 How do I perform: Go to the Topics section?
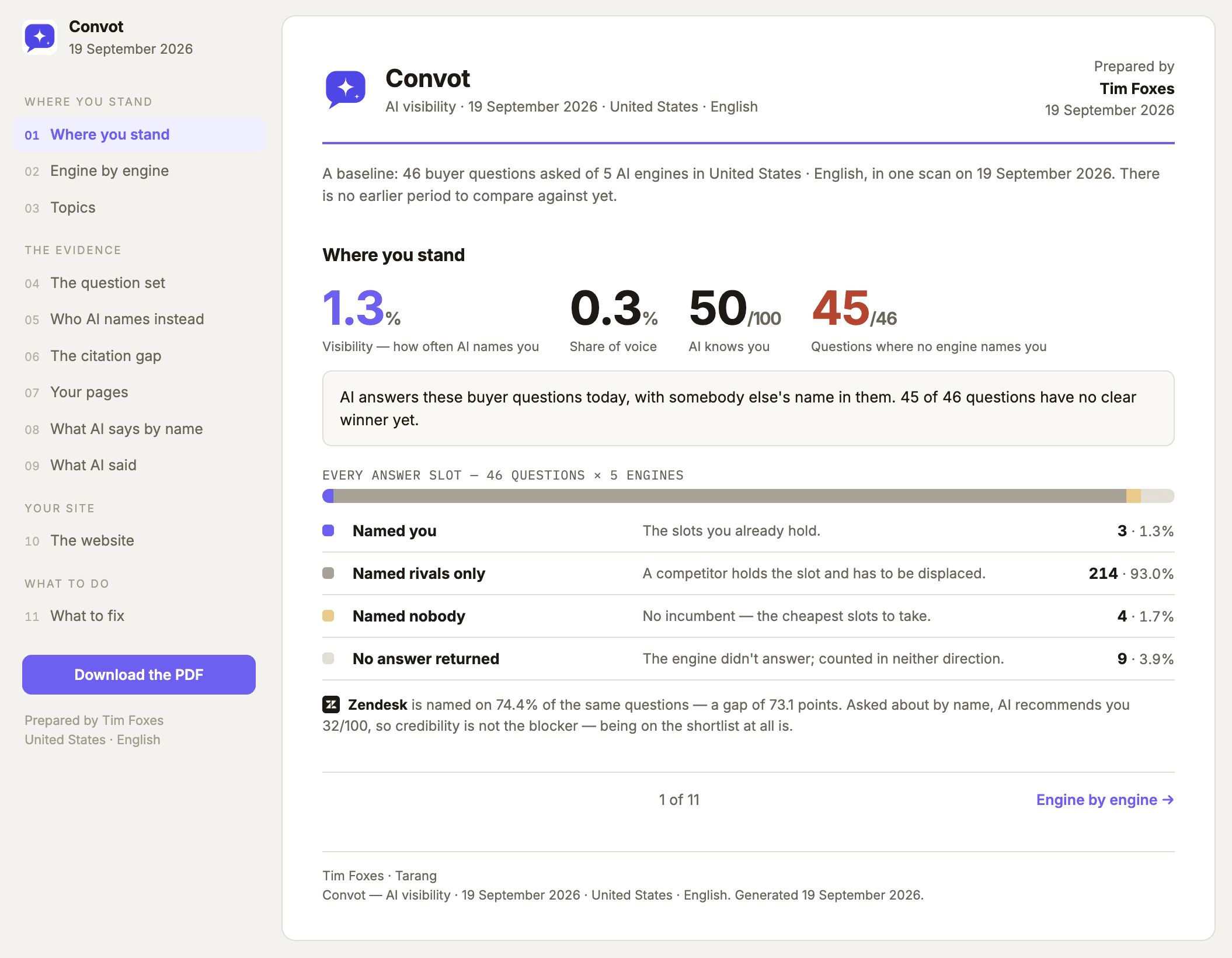pos(139,207)
